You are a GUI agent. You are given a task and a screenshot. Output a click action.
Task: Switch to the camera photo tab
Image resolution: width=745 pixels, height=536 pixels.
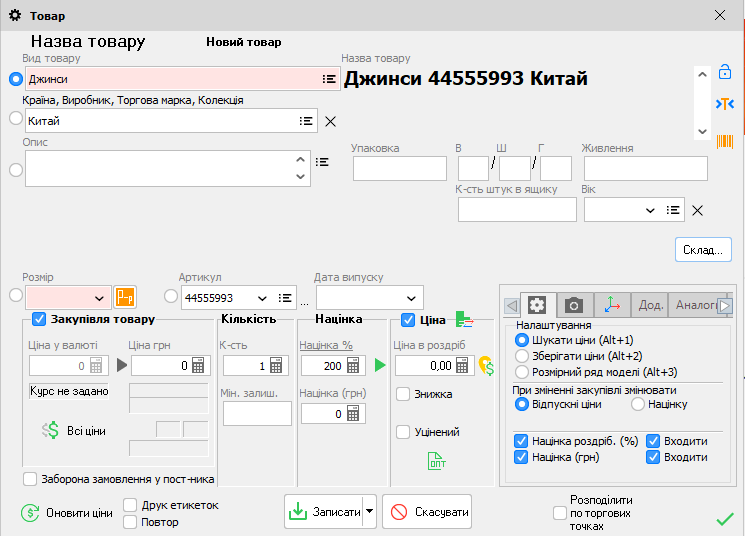tap(574, 305)
